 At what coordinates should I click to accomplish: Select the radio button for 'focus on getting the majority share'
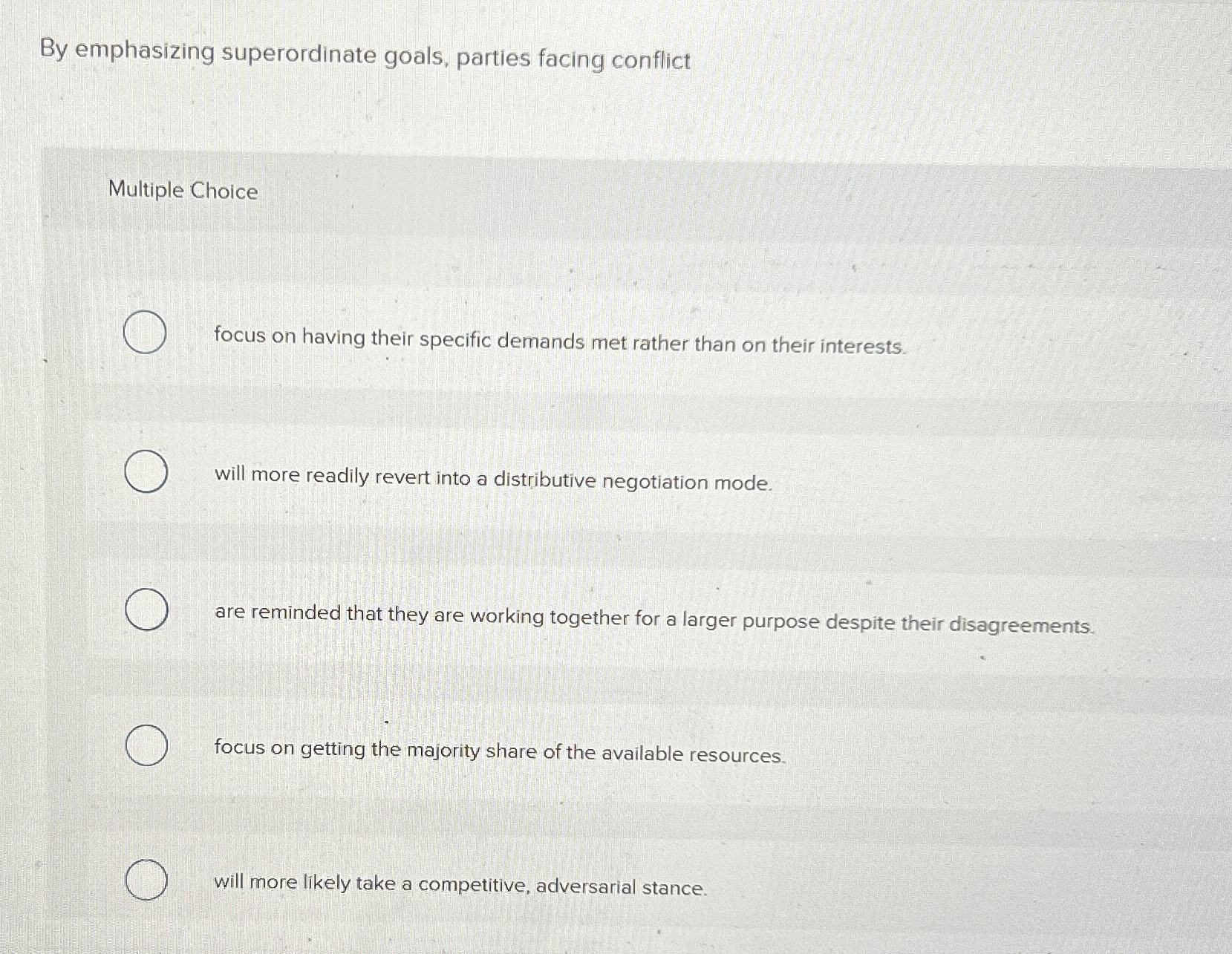coord(146,744)
